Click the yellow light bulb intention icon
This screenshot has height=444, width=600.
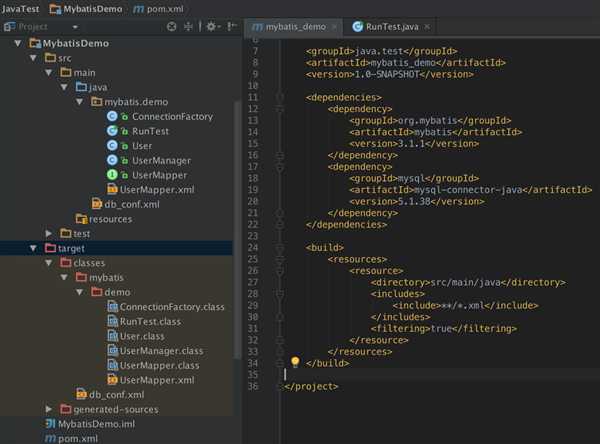(295, 363)
